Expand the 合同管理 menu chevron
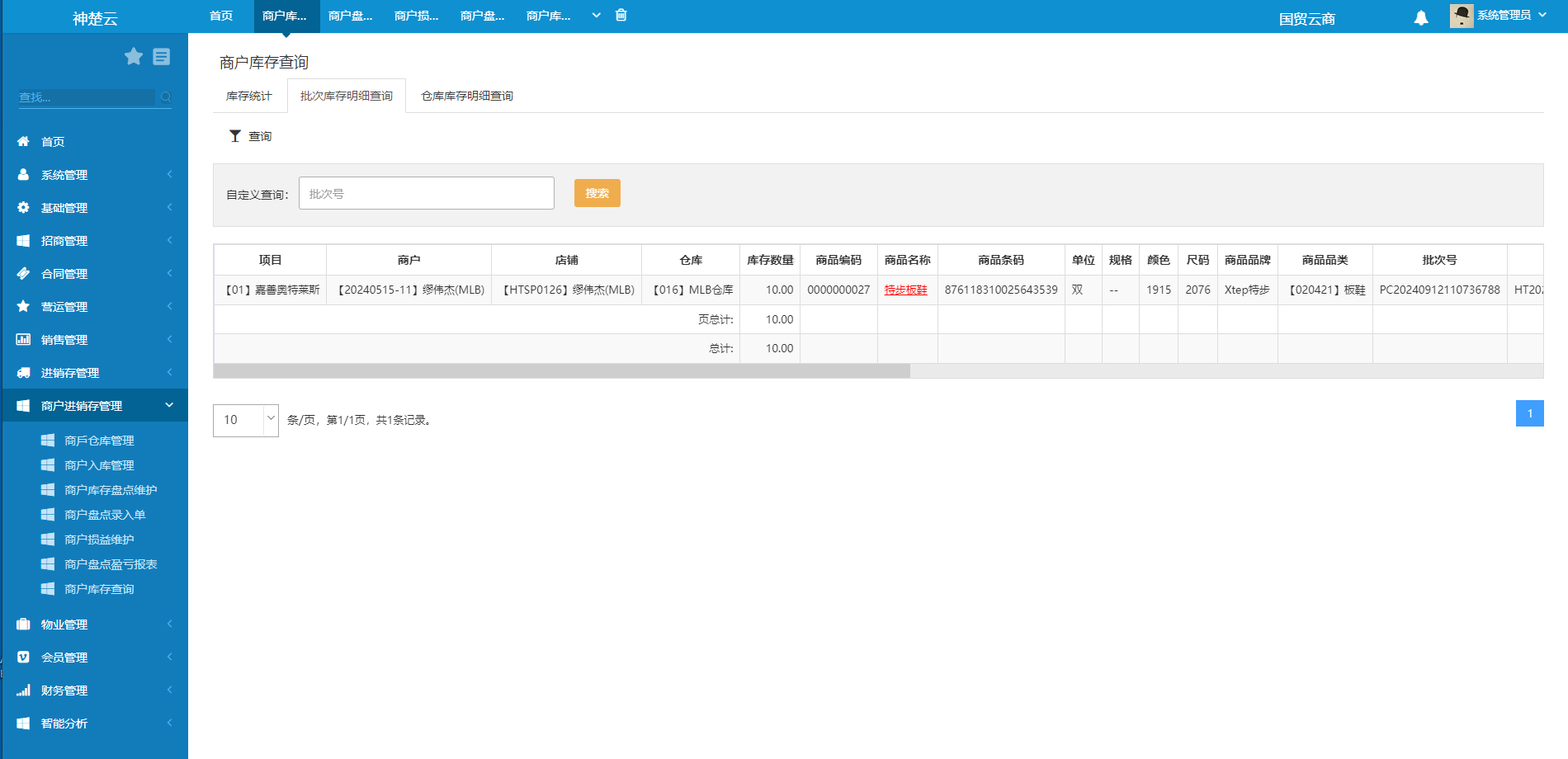This screenshot has height=759, width=1568. (169, 273)
